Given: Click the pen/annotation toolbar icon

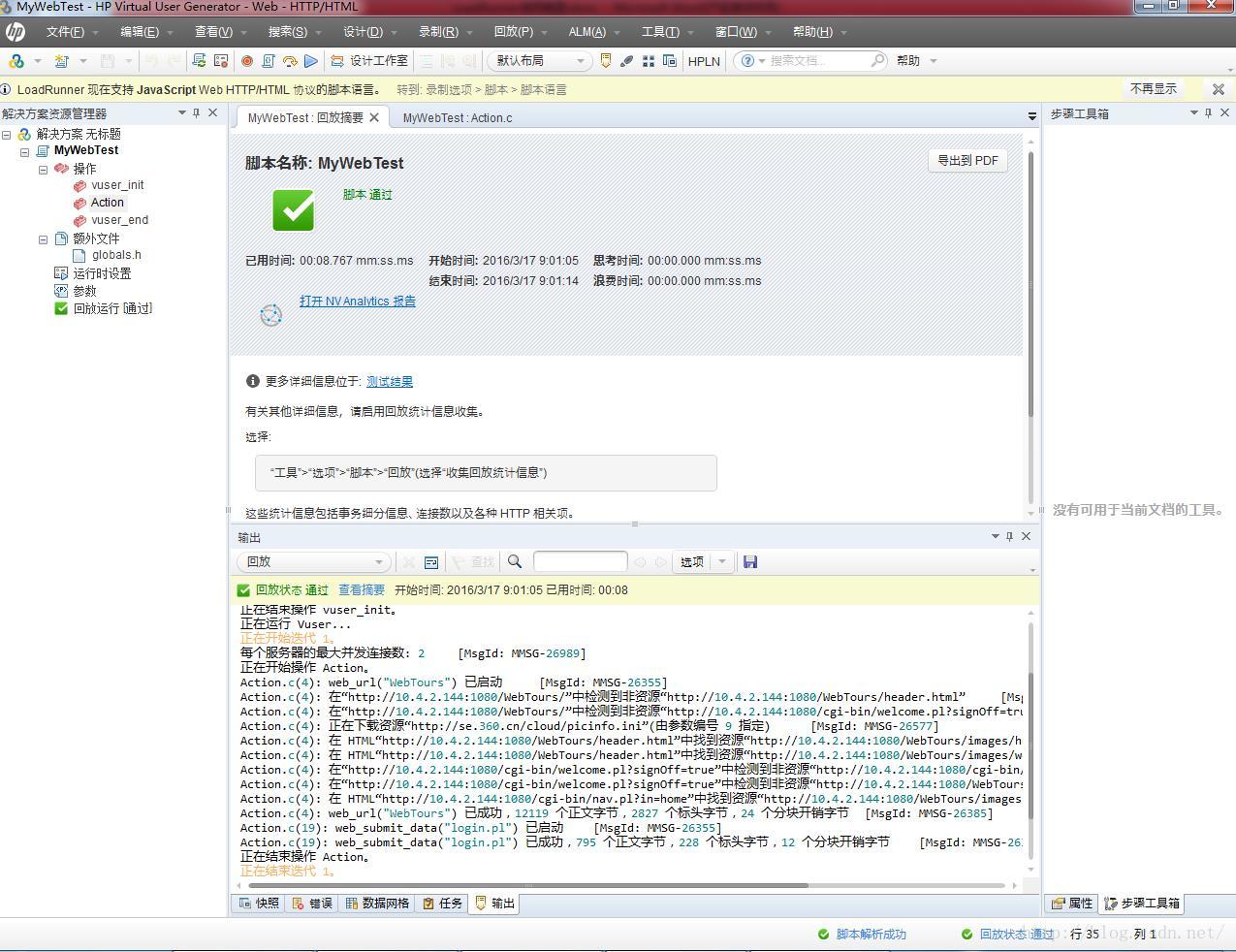Looking at the screenshot, I should 627,61.
